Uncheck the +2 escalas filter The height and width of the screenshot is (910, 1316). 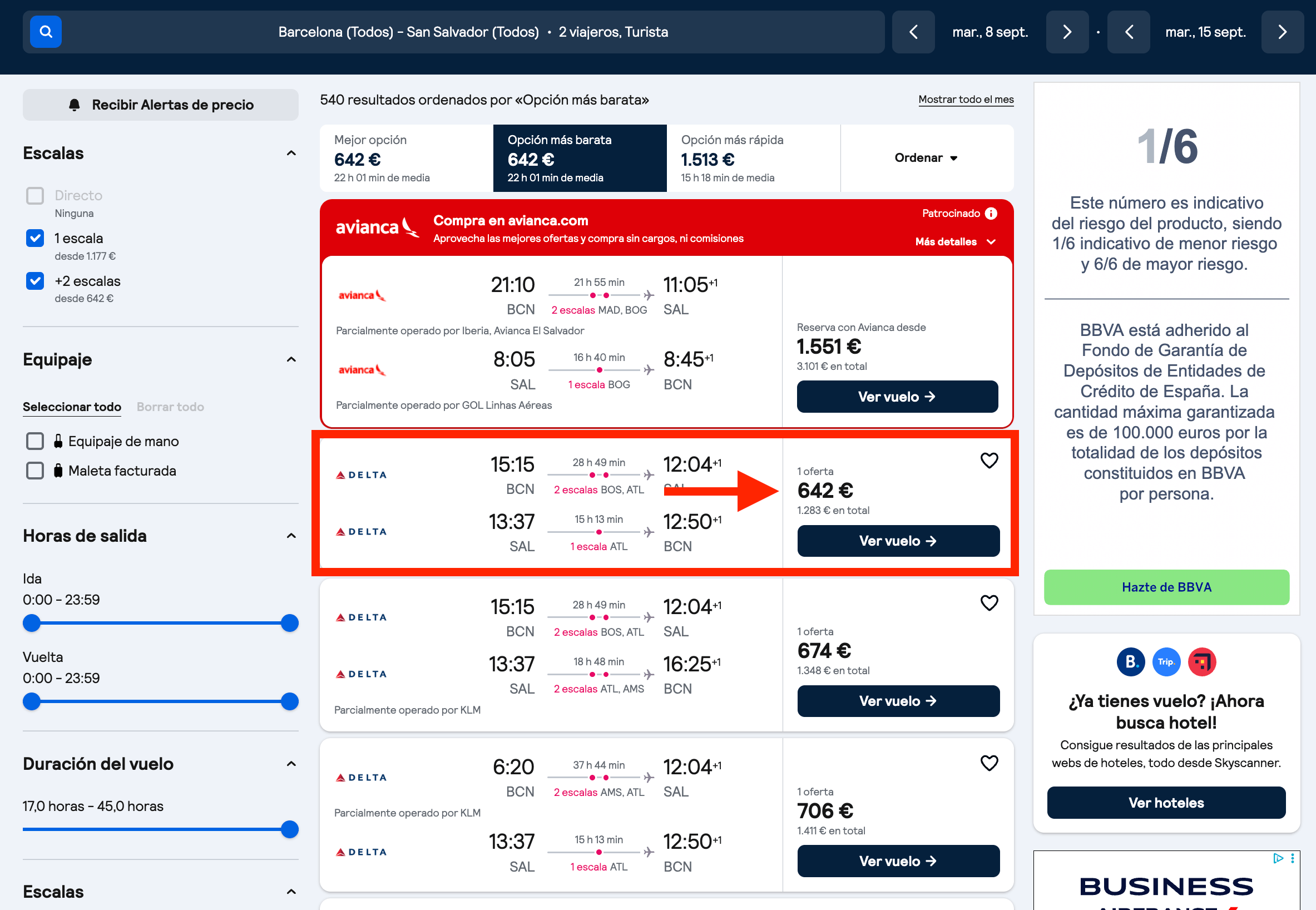[x=36, y=281]
